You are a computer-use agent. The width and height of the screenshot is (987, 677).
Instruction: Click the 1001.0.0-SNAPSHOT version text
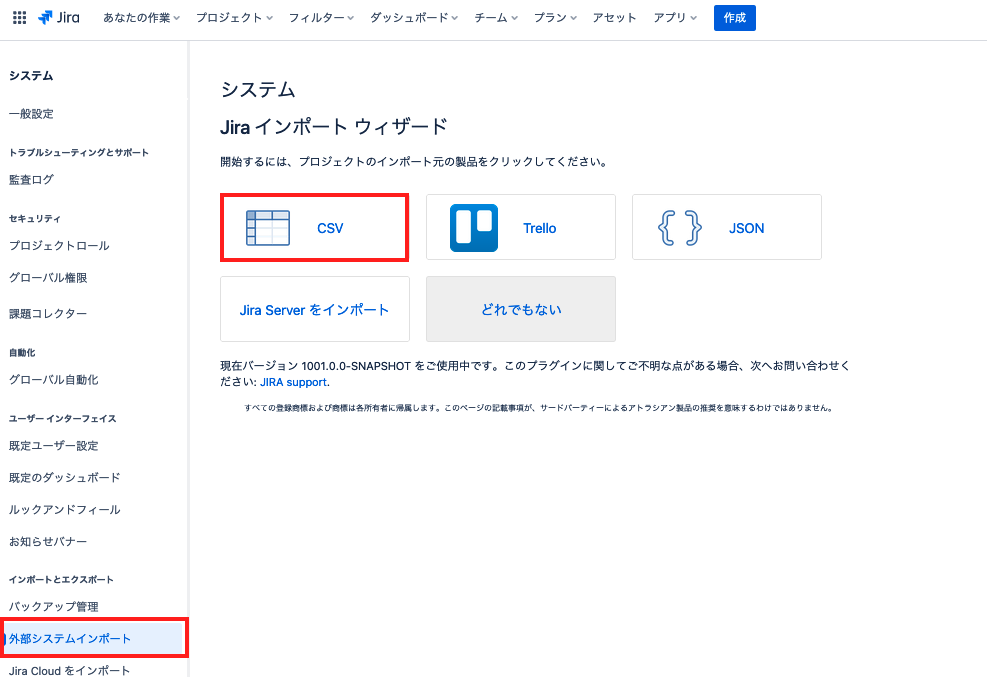click(x=356, y=366)
